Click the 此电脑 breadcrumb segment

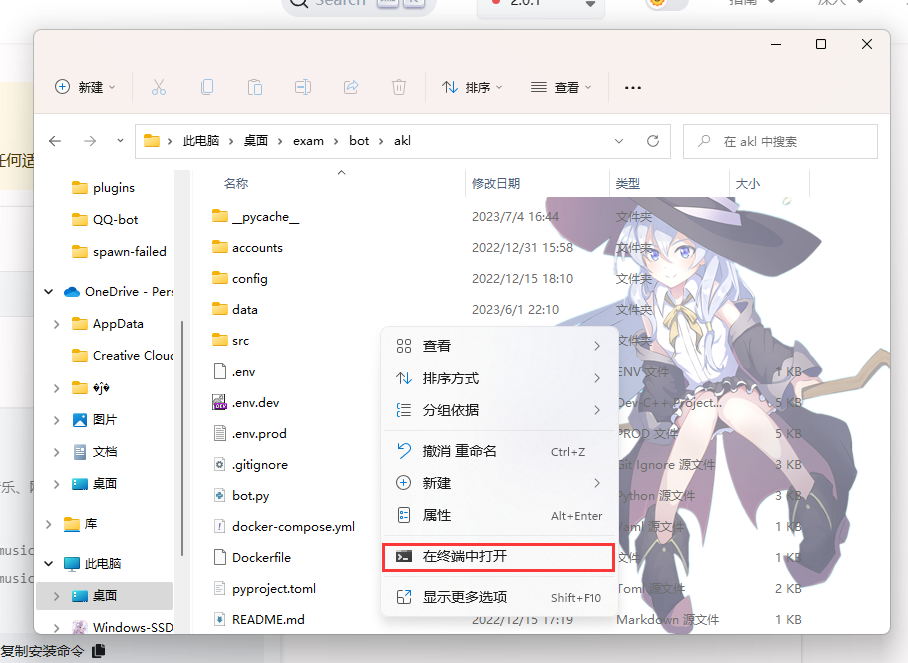pyautogui.click(x=201, y=141)
